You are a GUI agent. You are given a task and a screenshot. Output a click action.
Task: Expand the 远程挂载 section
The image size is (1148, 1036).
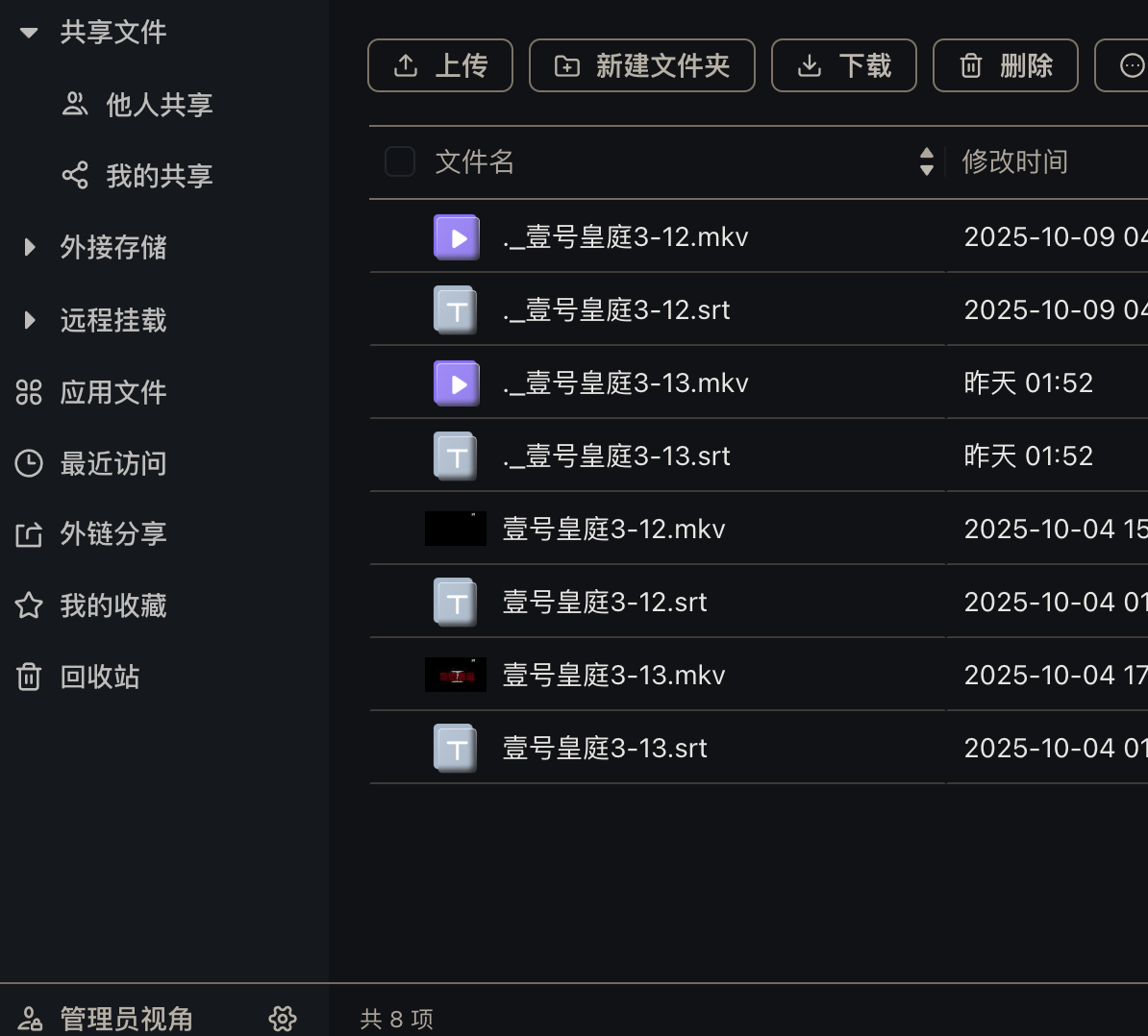click(x=29, y=320)
